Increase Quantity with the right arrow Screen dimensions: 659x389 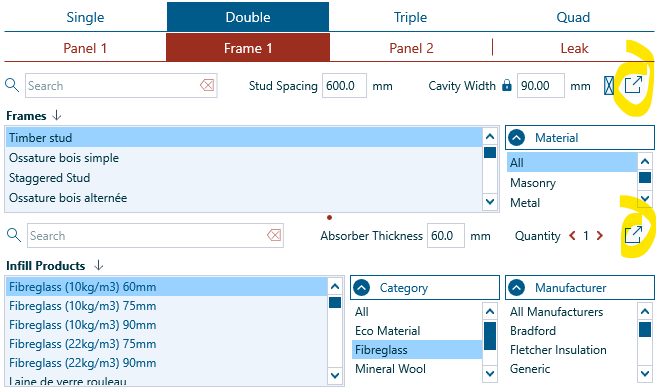click(600, 236)
